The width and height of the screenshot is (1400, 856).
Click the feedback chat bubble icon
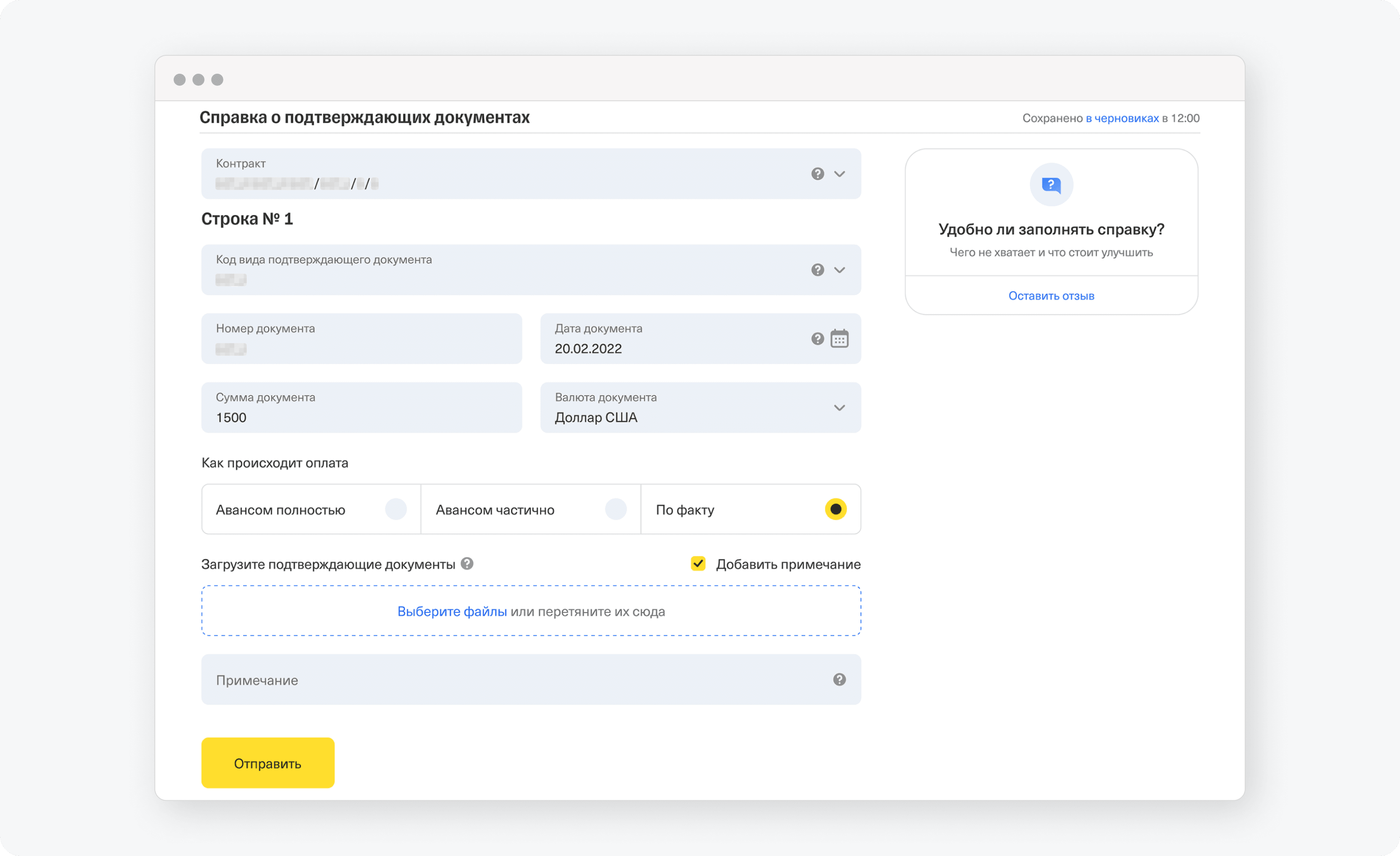(x=1051, y=184)
